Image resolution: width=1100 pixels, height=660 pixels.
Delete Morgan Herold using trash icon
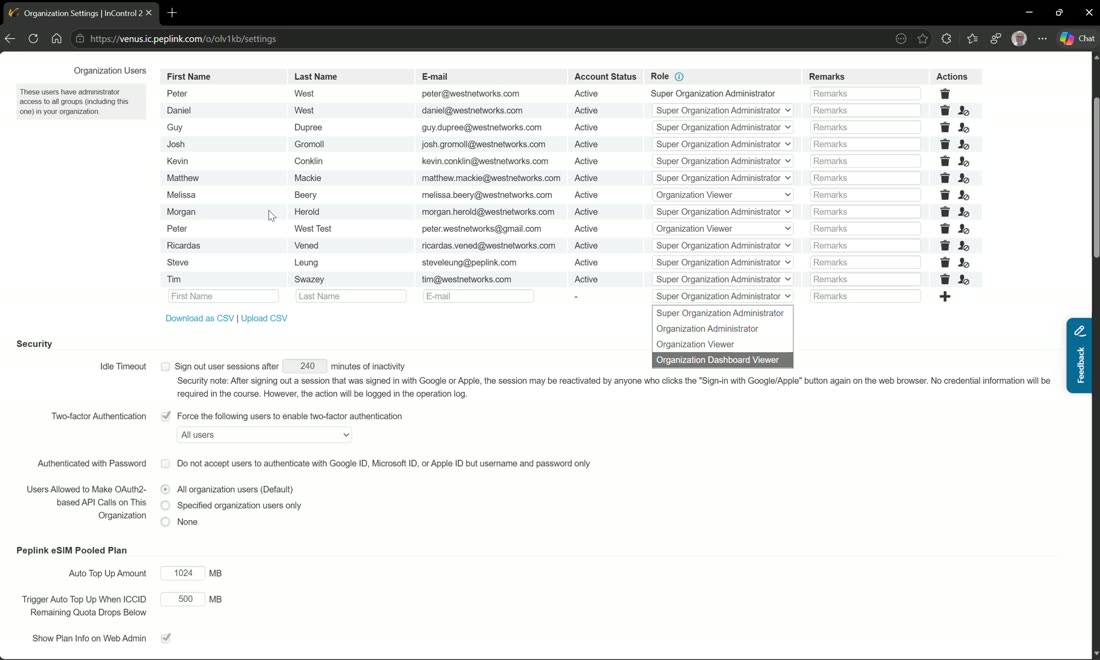(945, 212)
